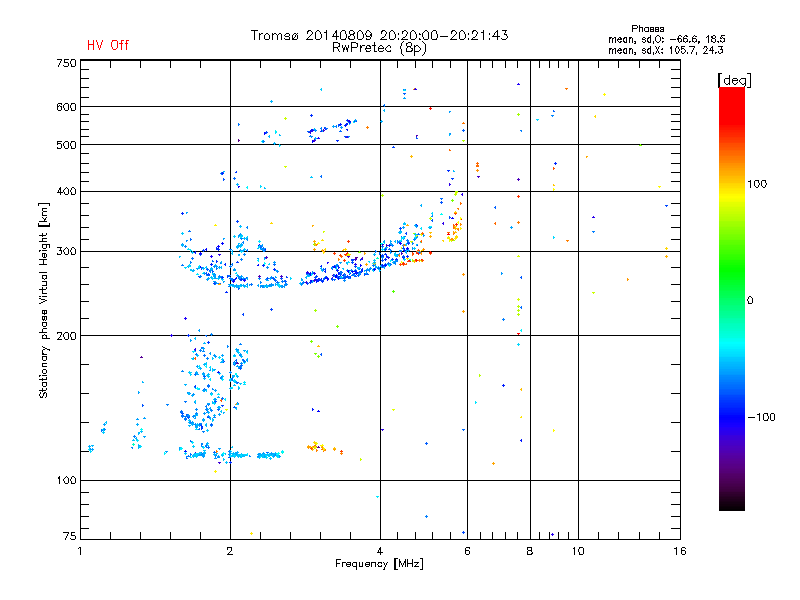Click the colorbar tick label '-100'
Screen dimensions: 800x600
[761, 417]
